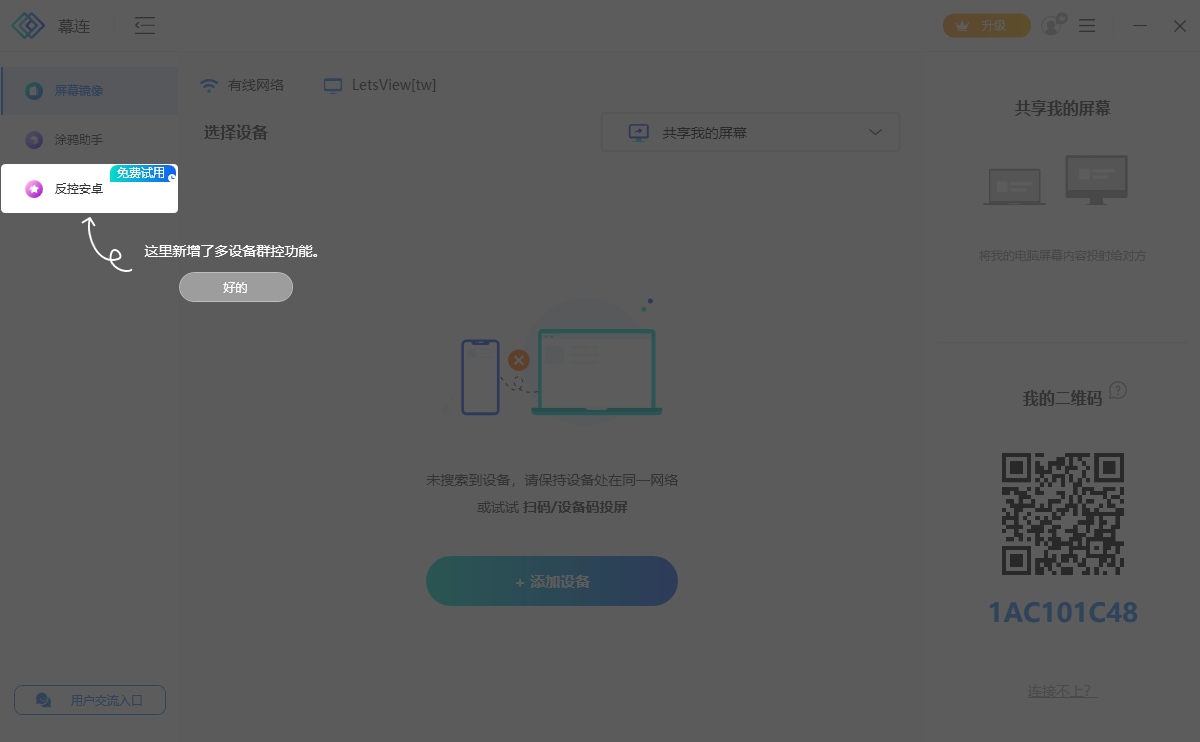Click the 屏幕镜像 sidebar icon
Image resolution: width=1200 pixels, height=742 pixels.
34,91
